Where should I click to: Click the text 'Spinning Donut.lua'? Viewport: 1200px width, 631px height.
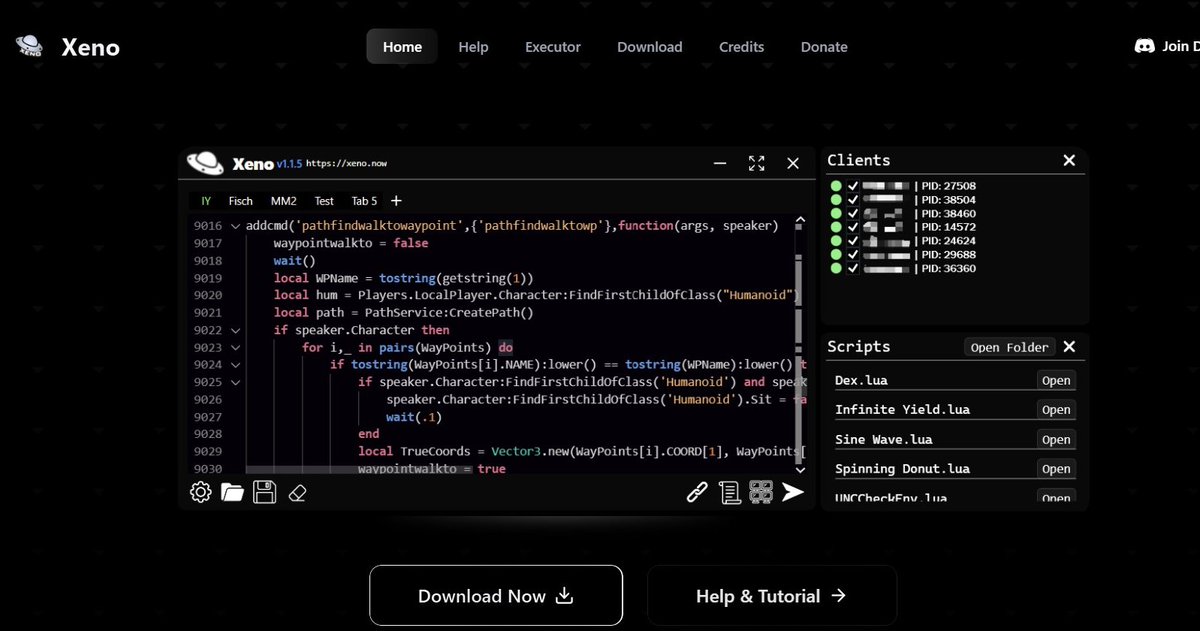click(902, 468)
